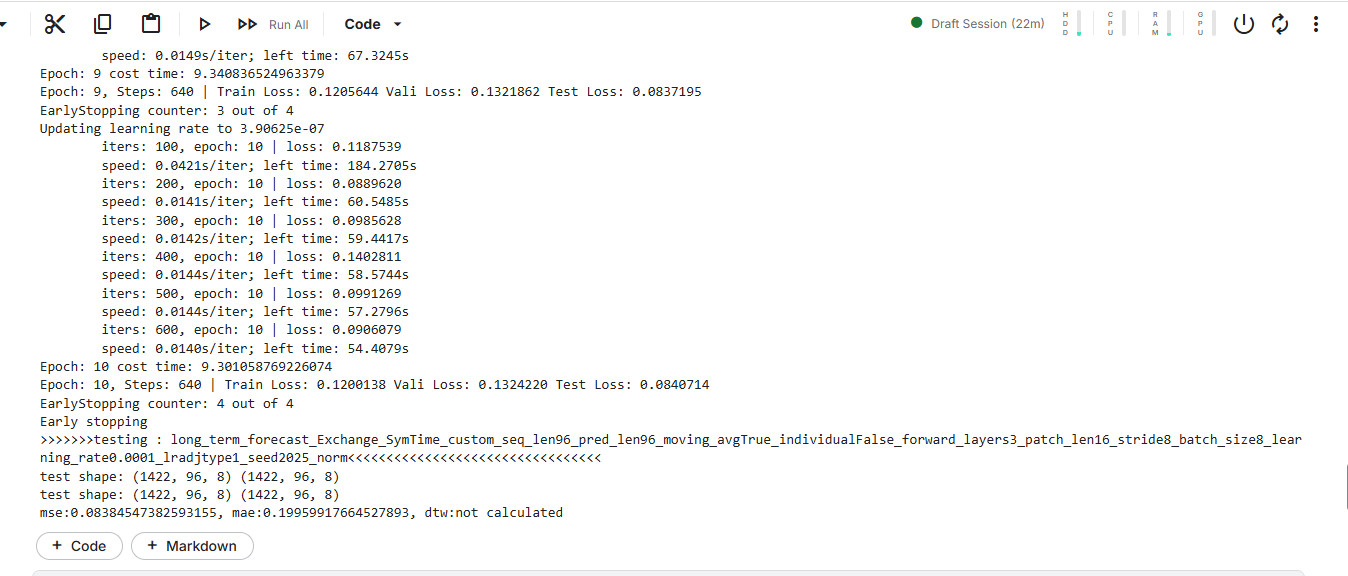Click the new empty cell below buttons
This screenshot has width=1348, height=576.
click(x=668, y=572)
